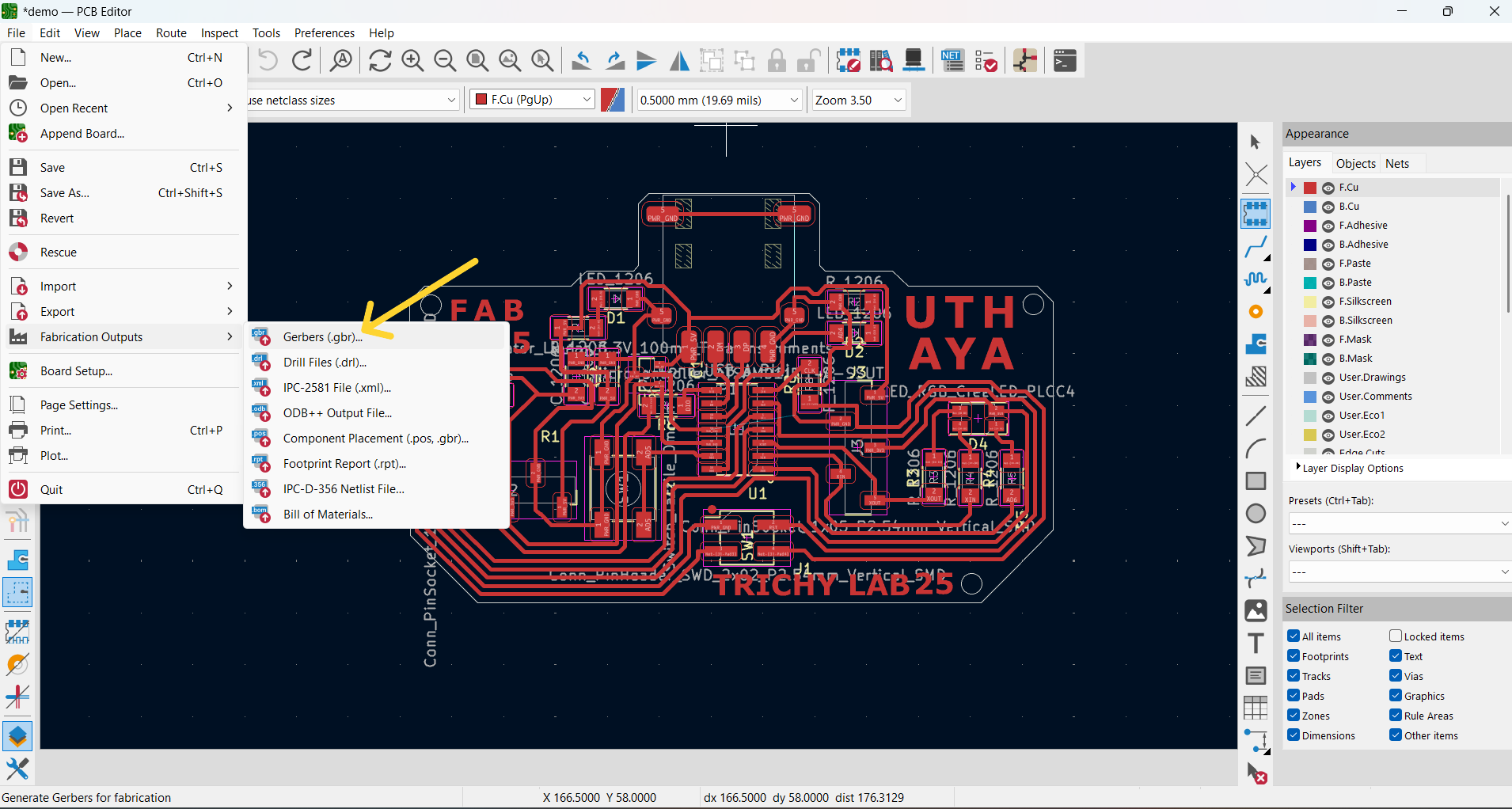The width and height of the screenshot is (1512, 809).
Task: Select the Delete tool in right toolbar
Action: point(1256,773)
